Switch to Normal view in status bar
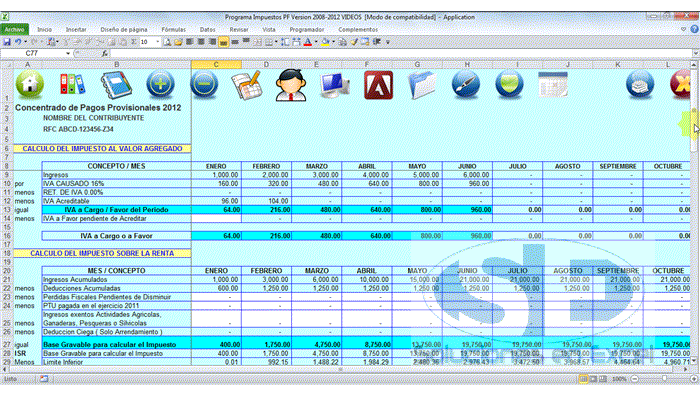 [x=583, y=379]
